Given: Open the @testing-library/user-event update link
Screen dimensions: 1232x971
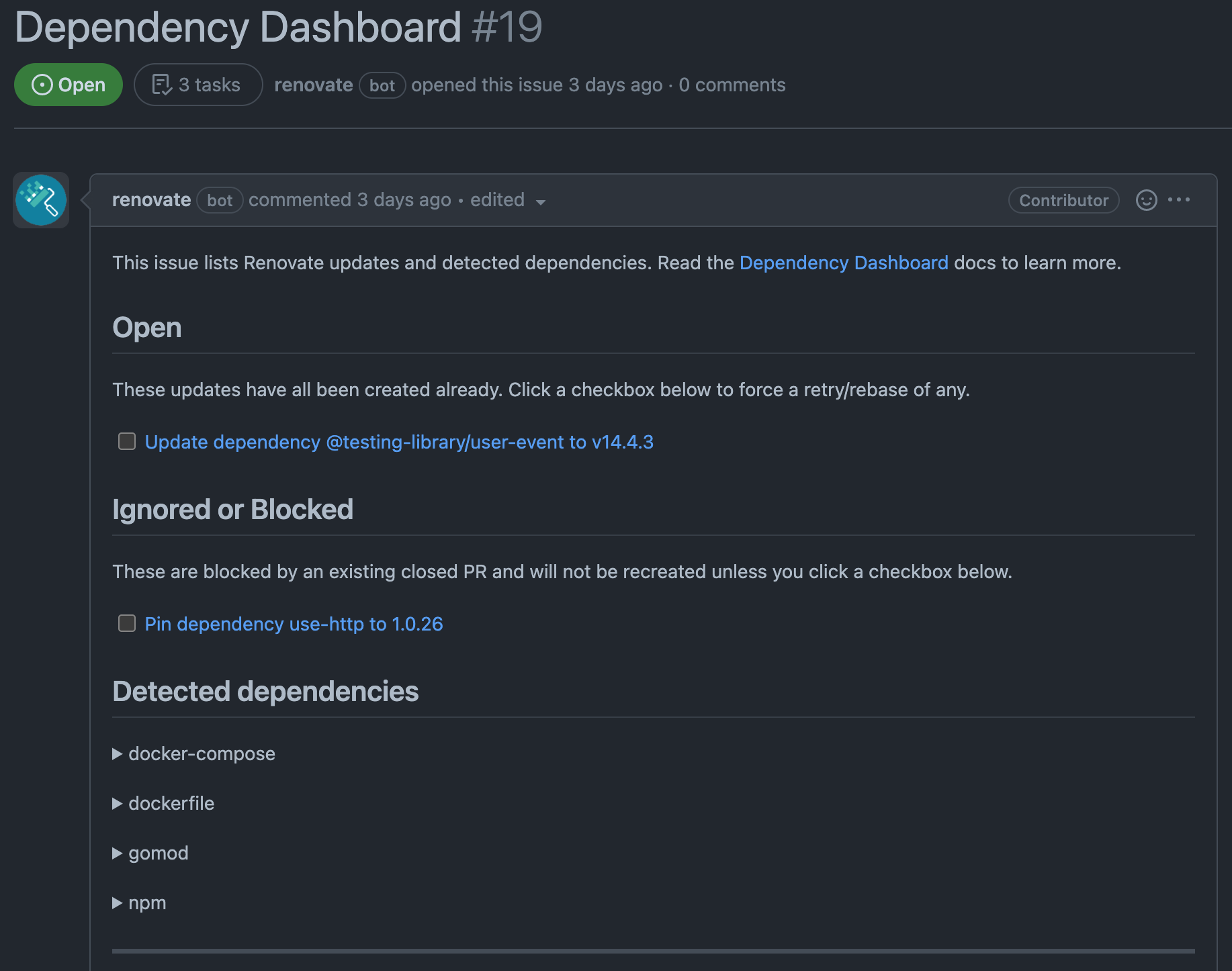Looking at the screenshot, I should pyautogui.click(x=399, y=442).
